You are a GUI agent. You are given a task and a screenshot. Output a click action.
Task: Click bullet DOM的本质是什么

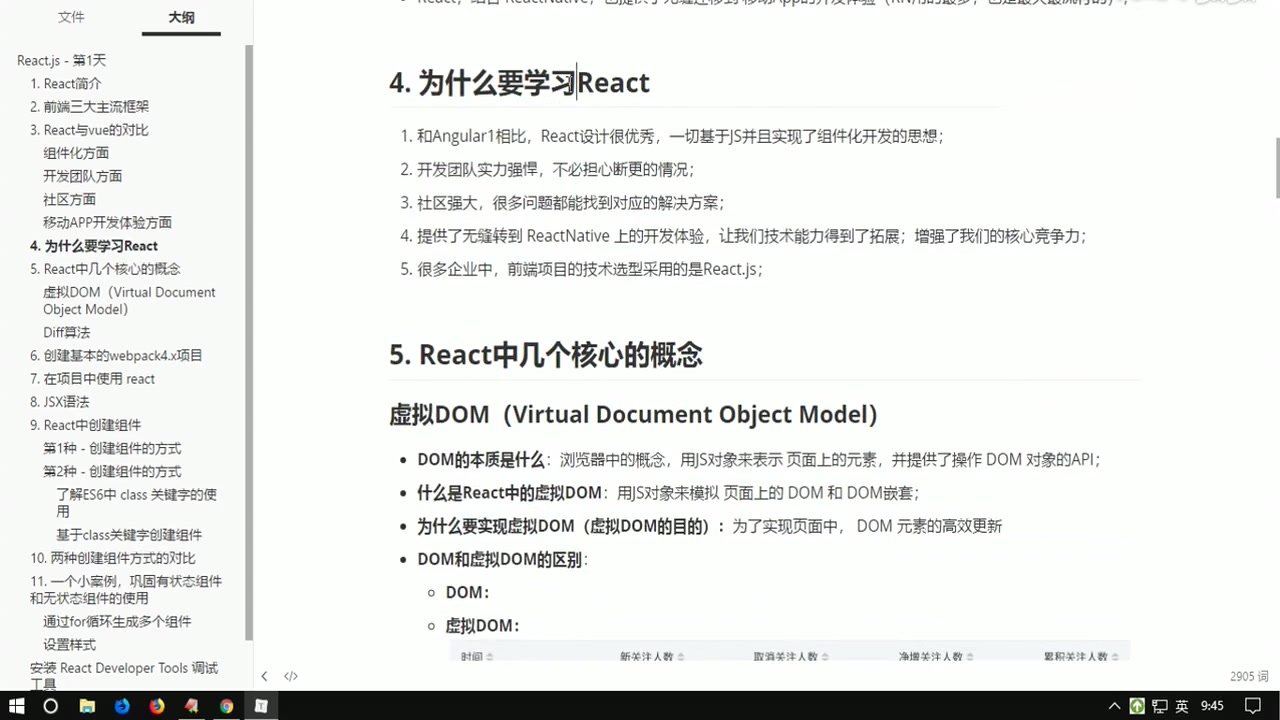758,459
